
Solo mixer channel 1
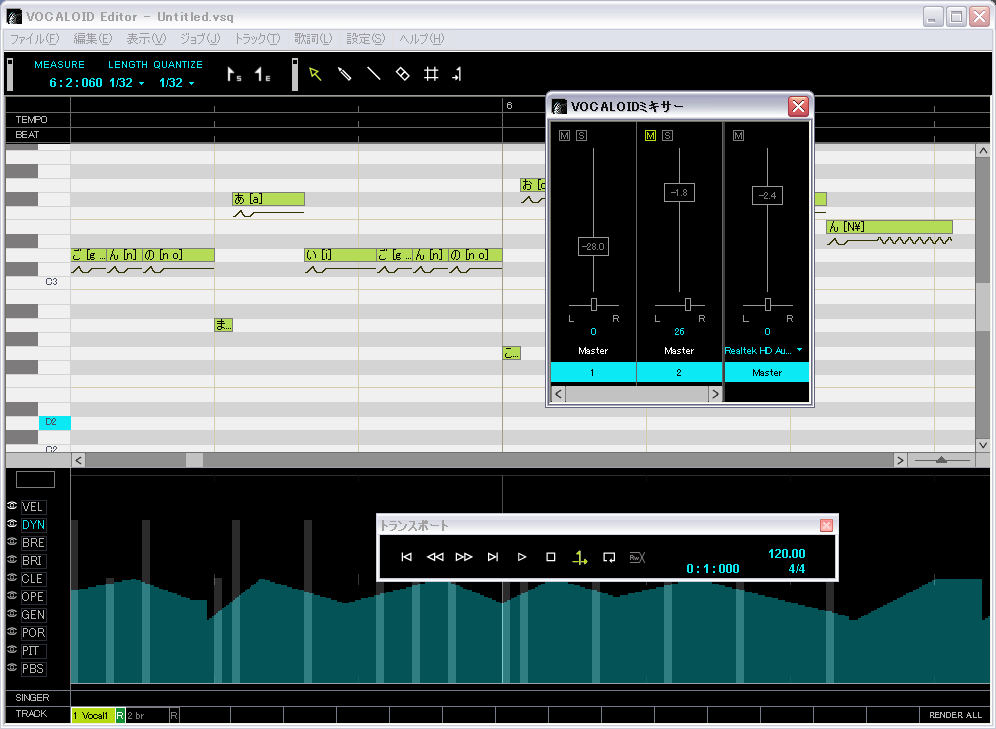click(x=581, y=135)
